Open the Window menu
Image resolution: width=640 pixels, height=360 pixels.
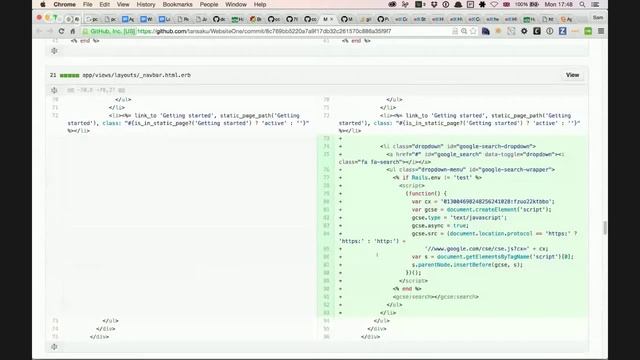pos(236,4)
